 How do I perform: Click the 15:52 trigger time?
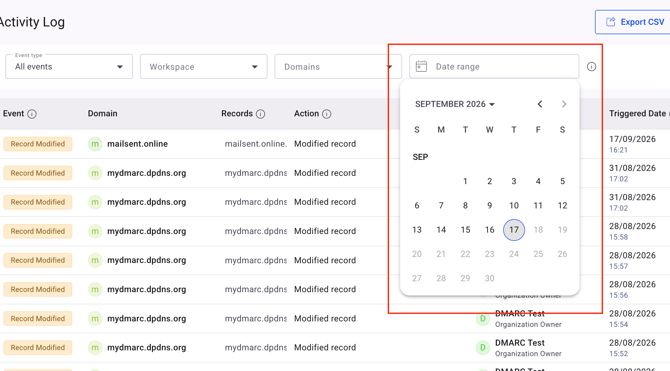tap(618, 353)
